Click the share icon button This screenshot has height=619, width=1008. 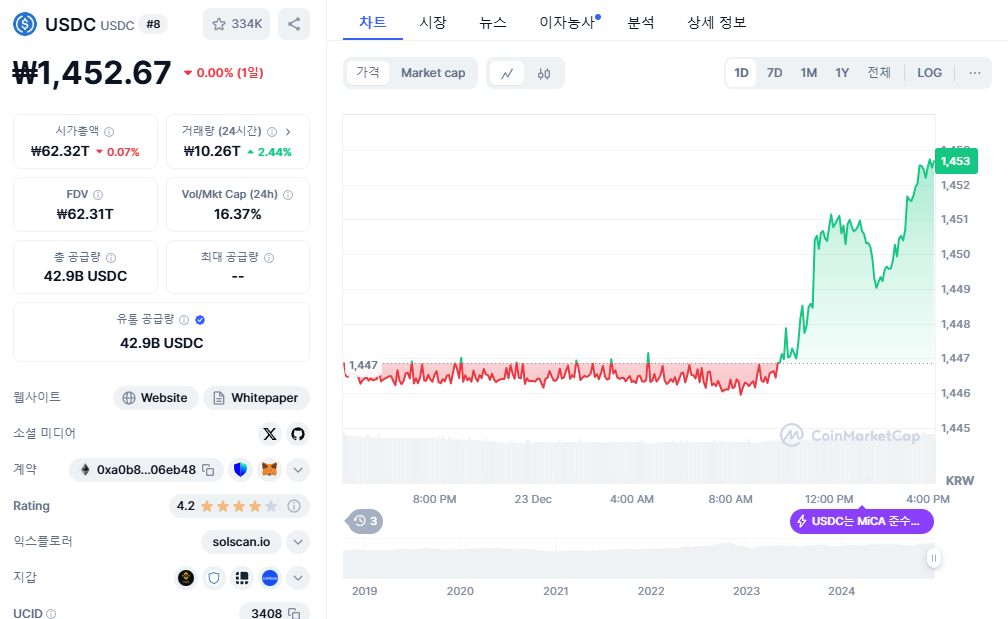(x=294, y=24)
